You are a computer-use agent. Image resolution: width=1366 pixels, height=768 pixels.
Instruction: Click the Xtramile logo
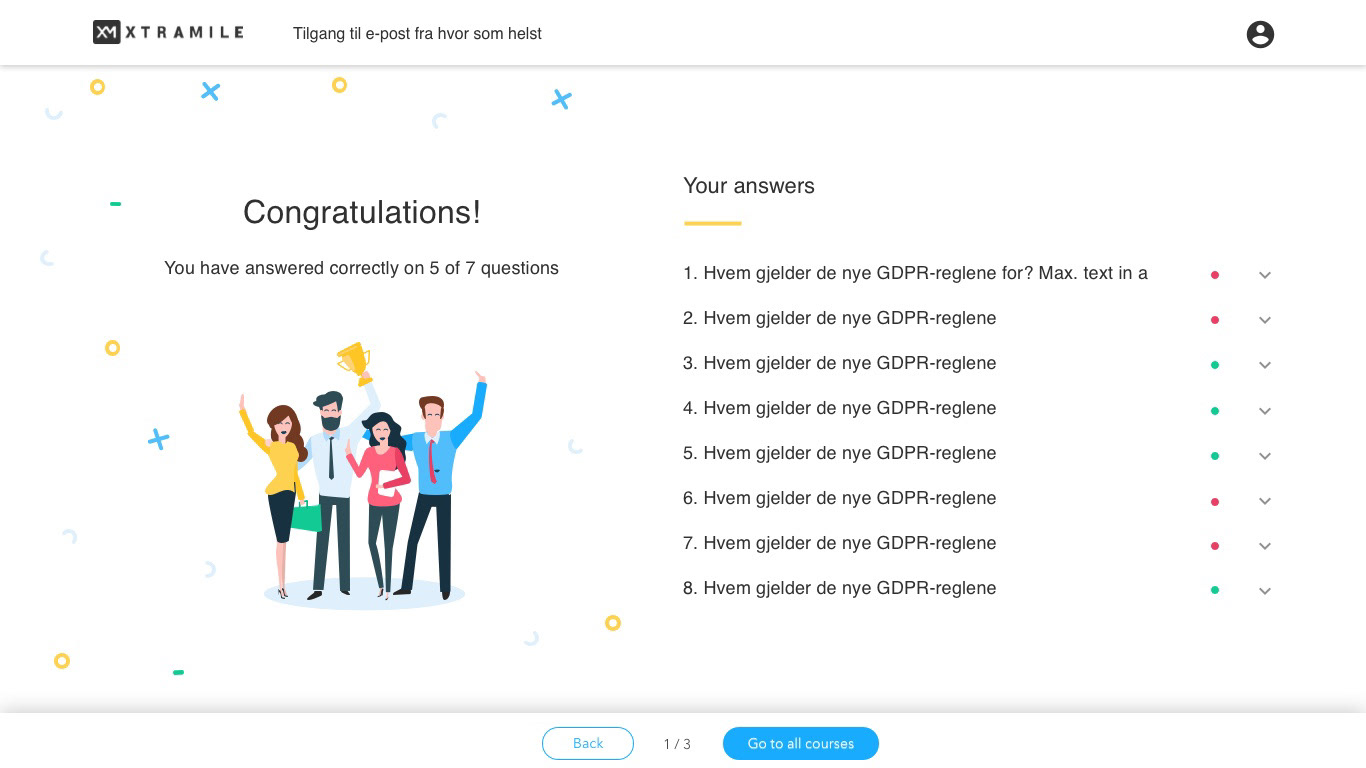click(x=168, y=32)
